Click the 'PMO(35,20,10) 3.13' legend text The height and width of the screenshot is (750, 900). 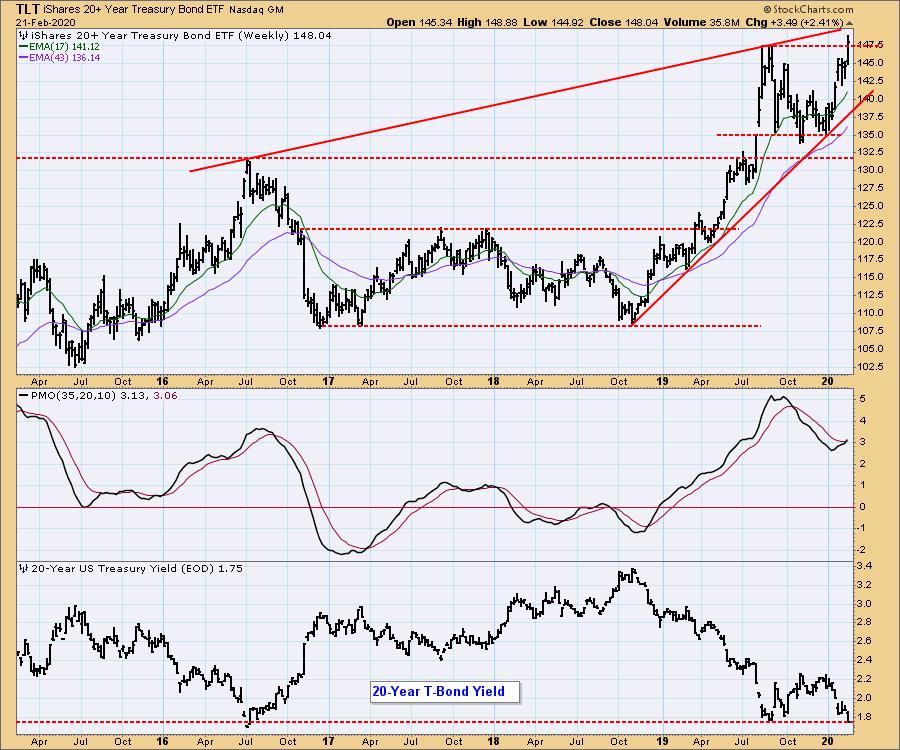90,396
